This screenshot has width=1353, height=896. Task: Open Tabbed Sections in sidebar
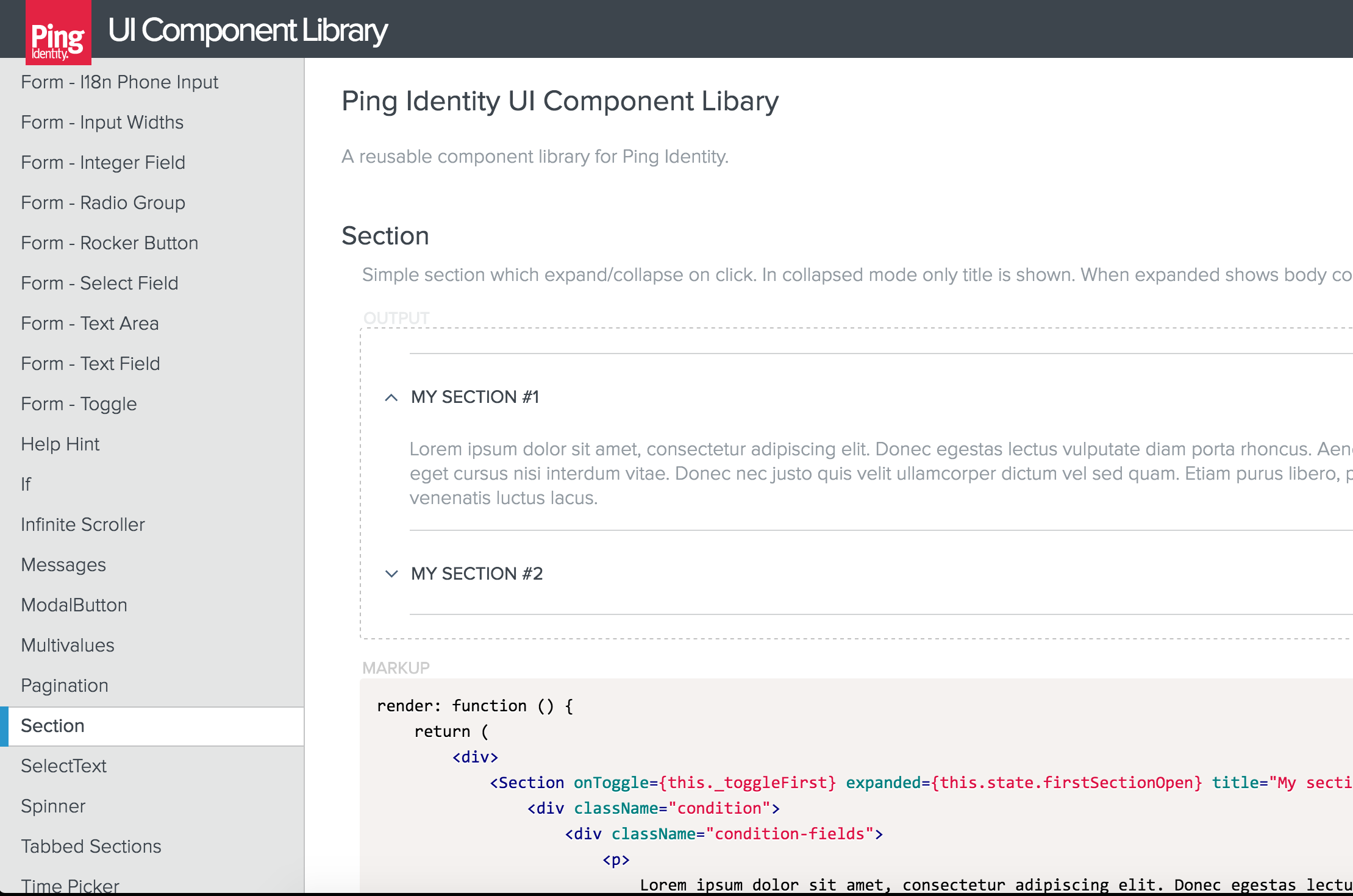point(91,847)
